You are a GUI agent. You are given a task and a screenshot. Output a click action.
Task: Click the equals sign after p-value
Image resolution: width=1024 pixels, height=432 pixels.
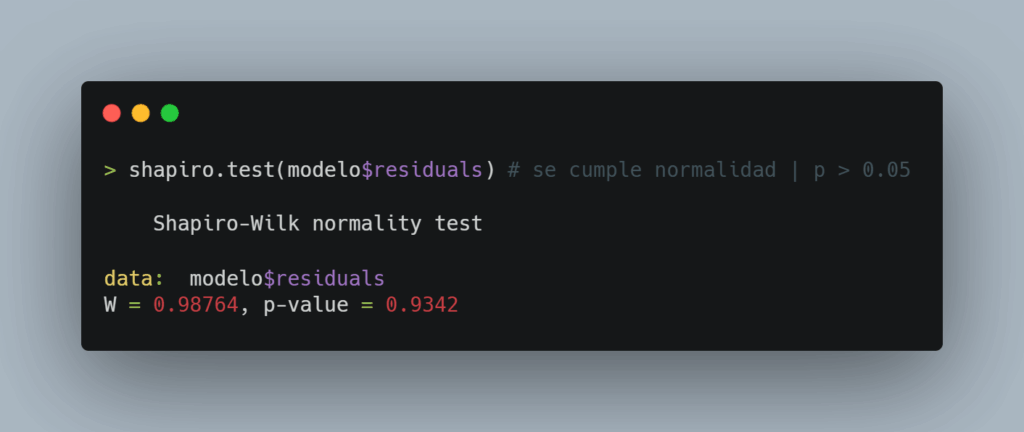(x=367, y=305)
